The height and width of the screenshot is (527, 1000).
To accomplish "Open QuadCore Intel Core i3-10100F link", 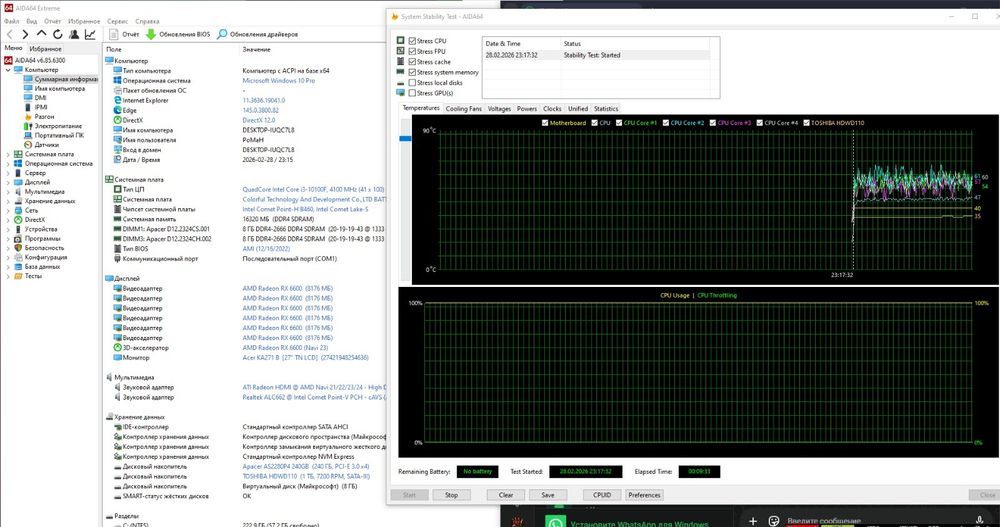I will click(313, 189).
